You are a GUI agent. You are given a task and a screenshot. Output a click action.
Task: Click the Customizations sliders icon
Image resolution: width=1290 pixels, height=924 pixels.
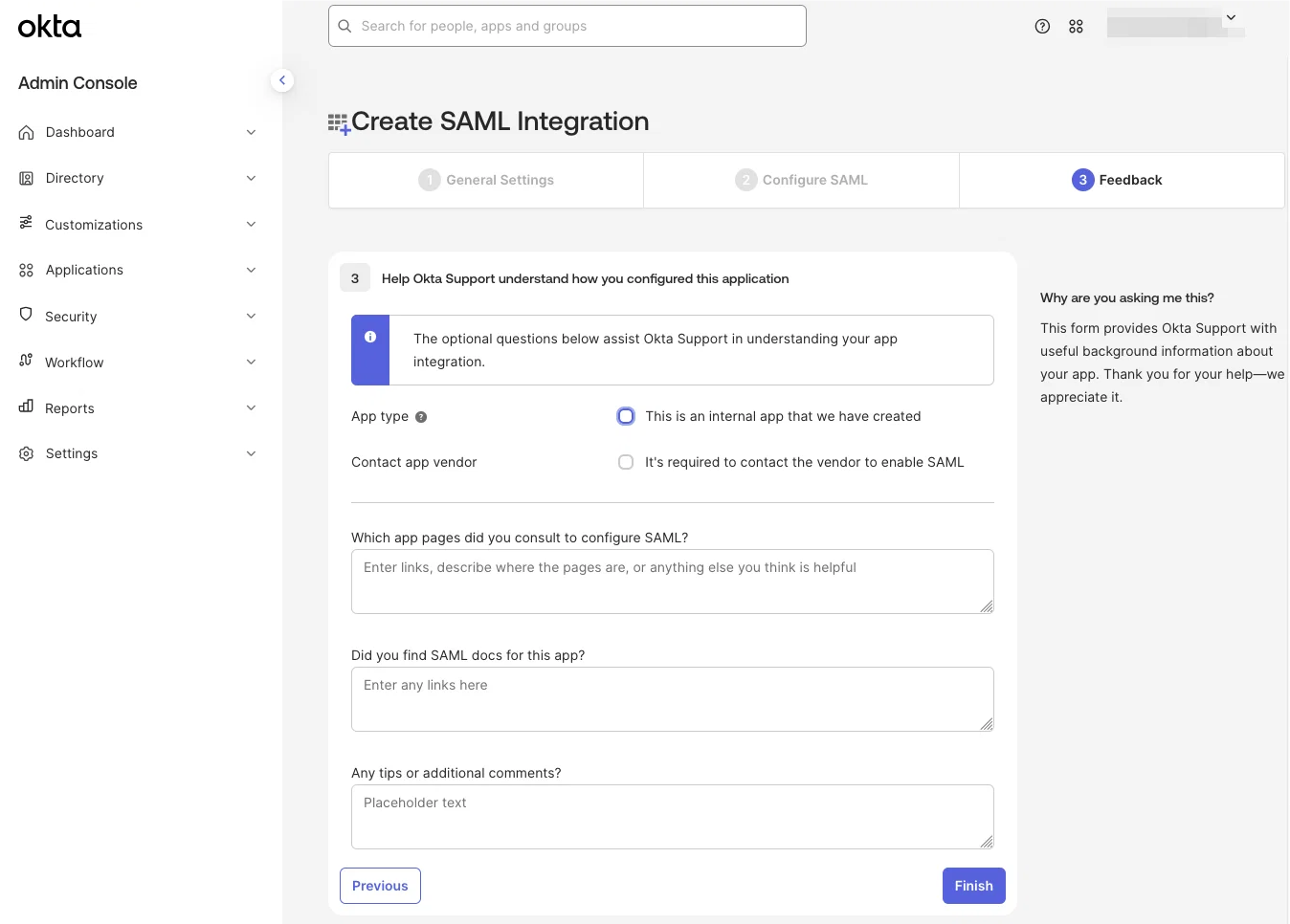point(27,223)
